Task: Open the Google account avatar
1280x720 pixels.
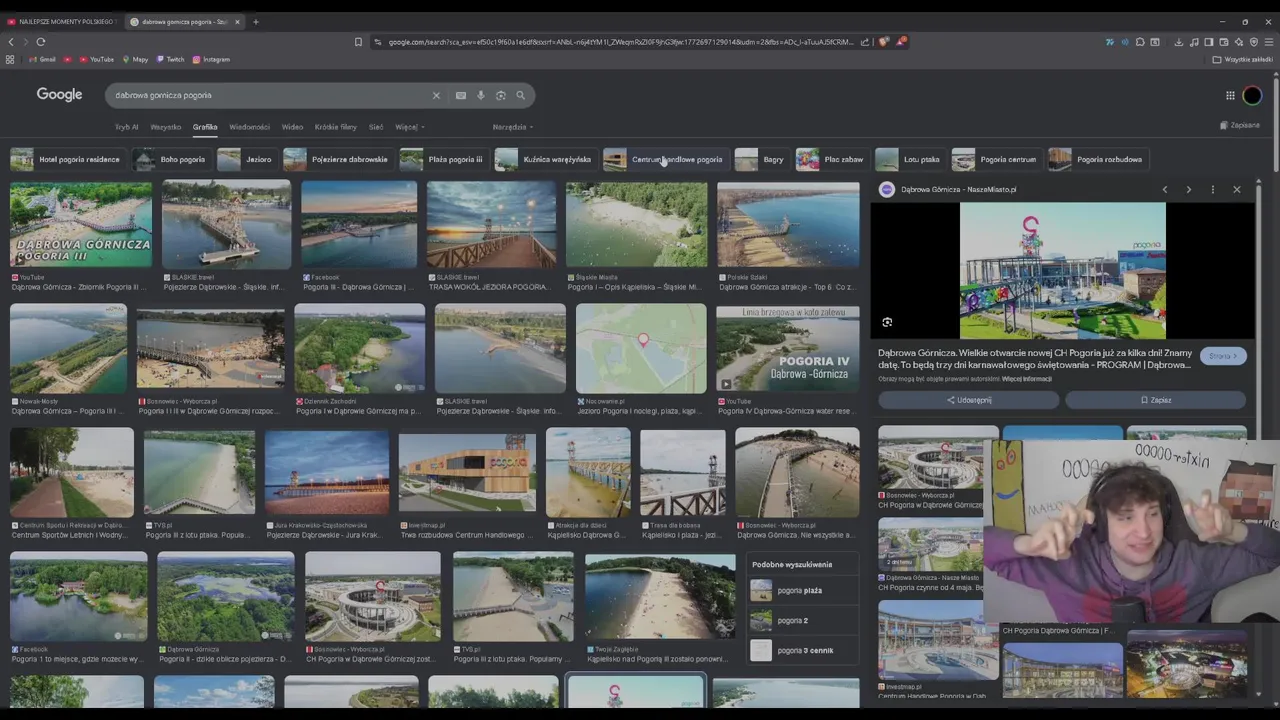Action: click(x=1253, y=95)
